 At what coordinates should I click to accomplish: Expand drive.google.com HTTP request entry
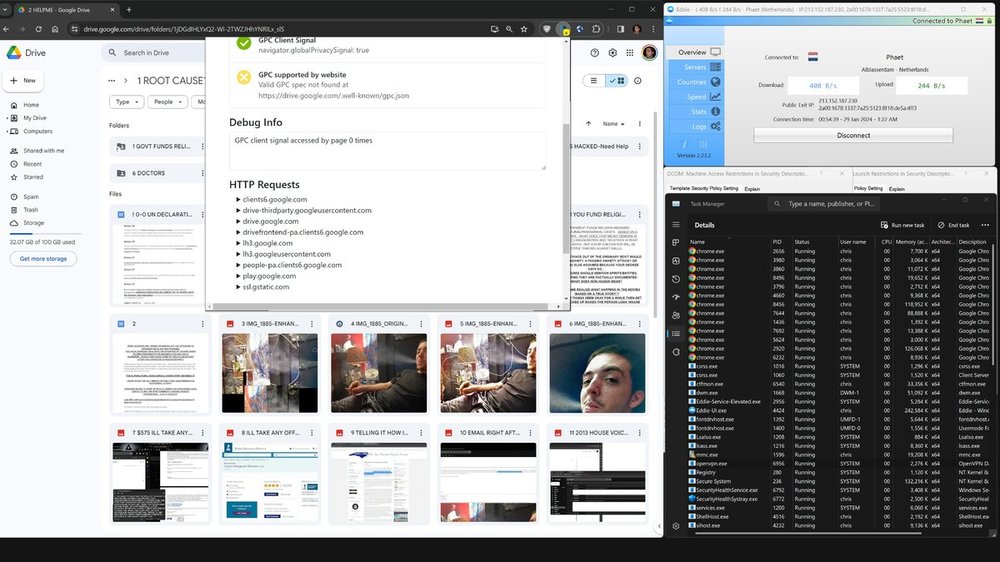coord(239,221)
